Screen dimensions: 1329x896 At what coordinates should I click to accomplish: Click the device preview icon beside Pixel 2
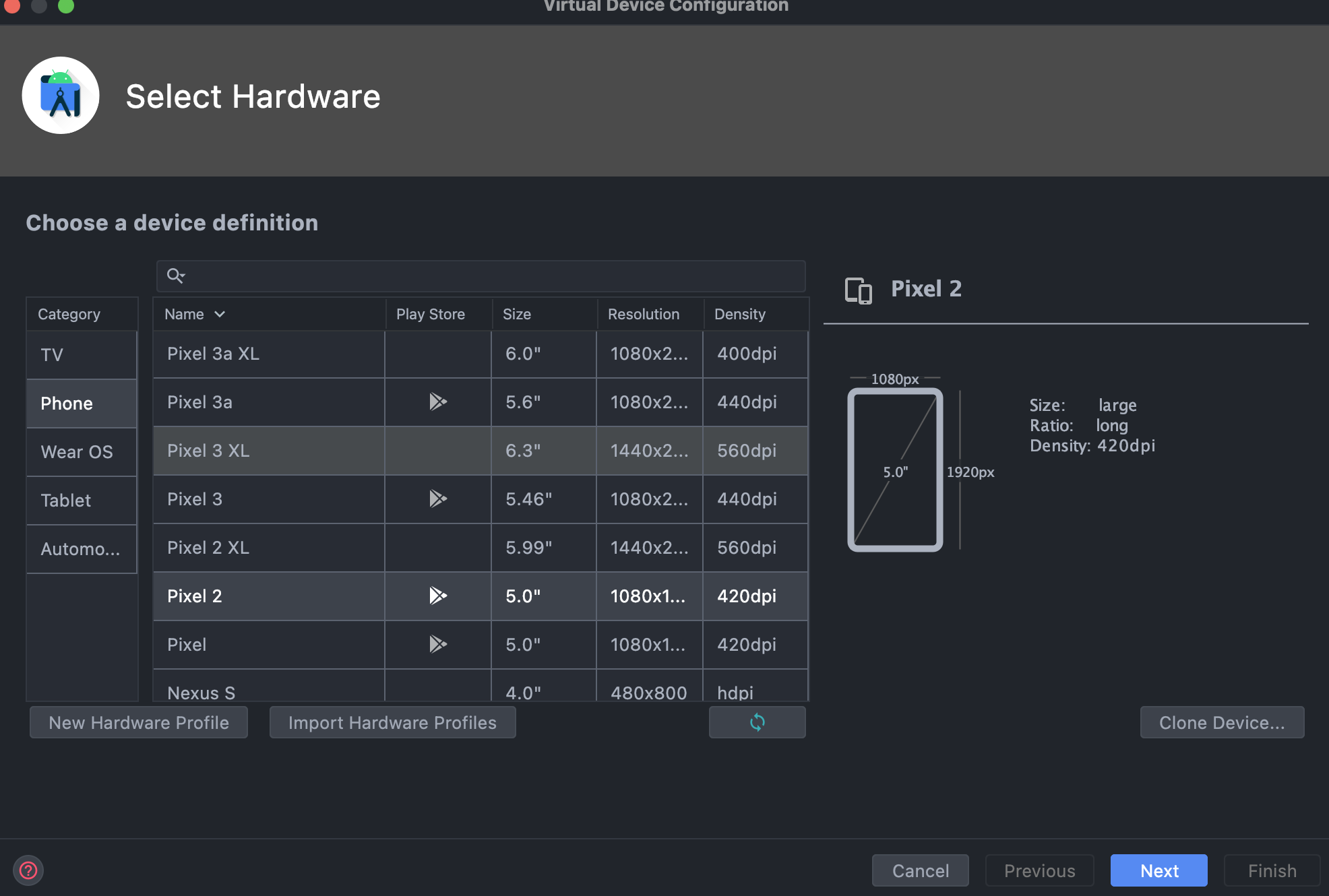[858, 290]
